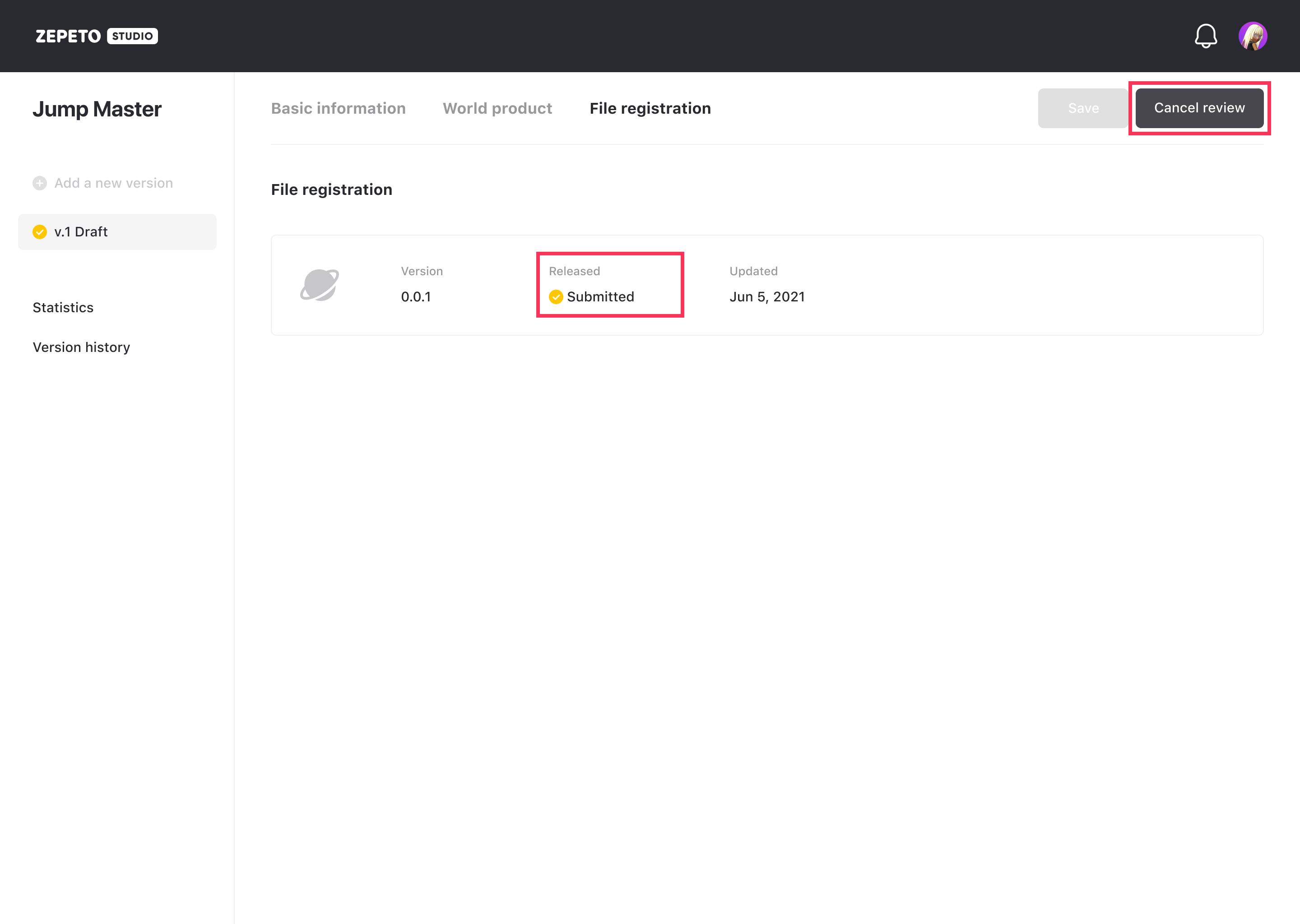Click the version 0.0.1 value
Viewport: 1300px width, 924px height.
point(415,296)
